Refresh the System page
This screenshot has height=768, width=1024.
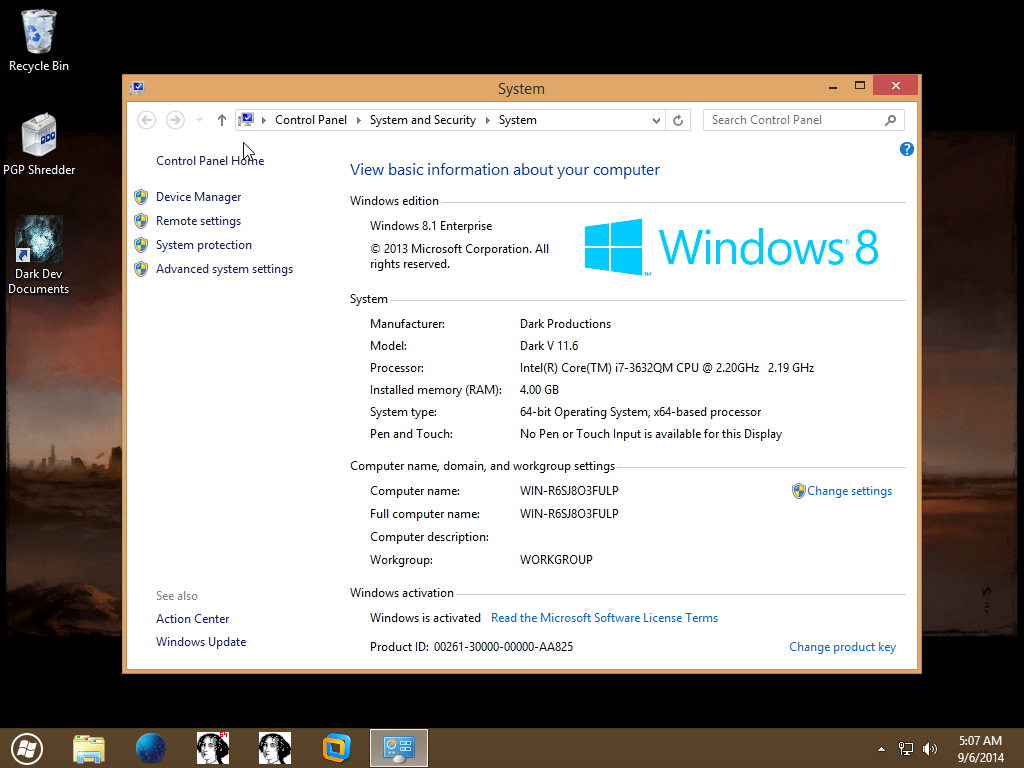tap(678, 120)
